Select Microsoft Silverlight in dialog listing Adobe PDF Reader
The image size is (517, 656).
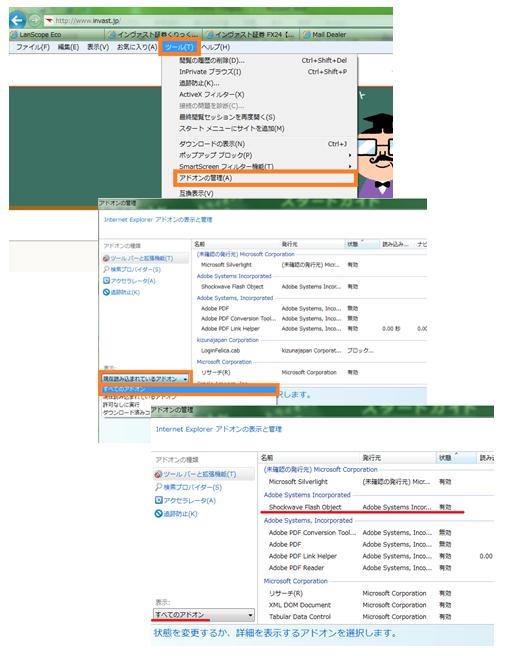pos(376,482)
